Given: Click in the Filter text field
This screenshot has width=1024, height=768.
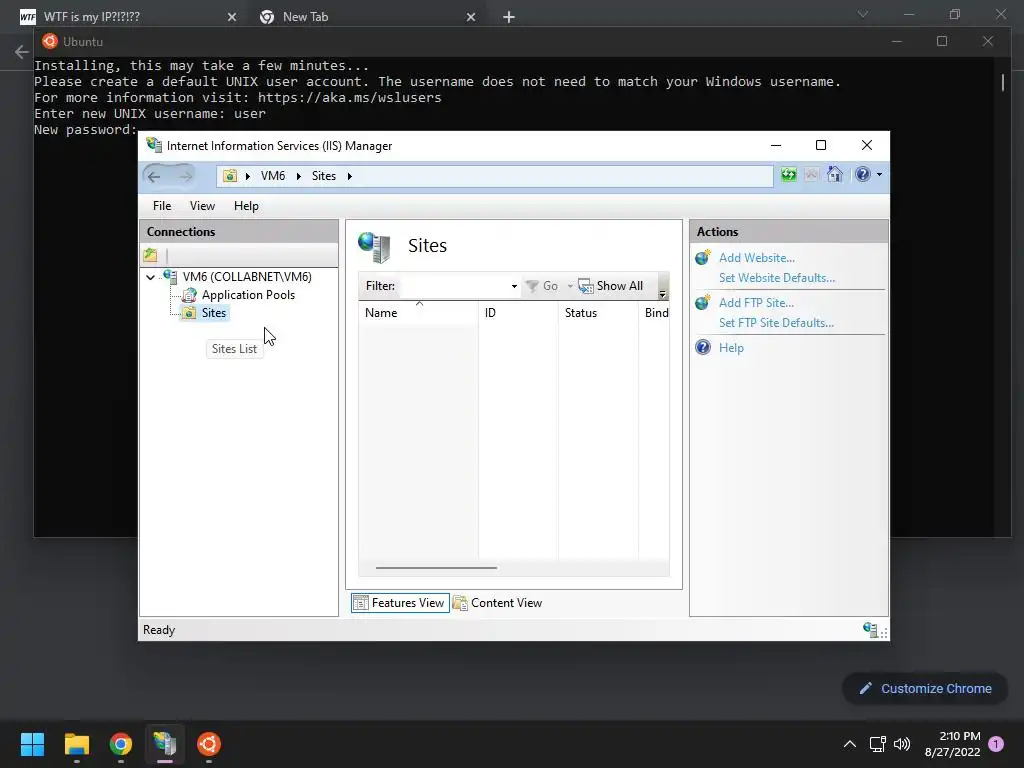Looking at the screenshot, I should [x=454, y=286].
